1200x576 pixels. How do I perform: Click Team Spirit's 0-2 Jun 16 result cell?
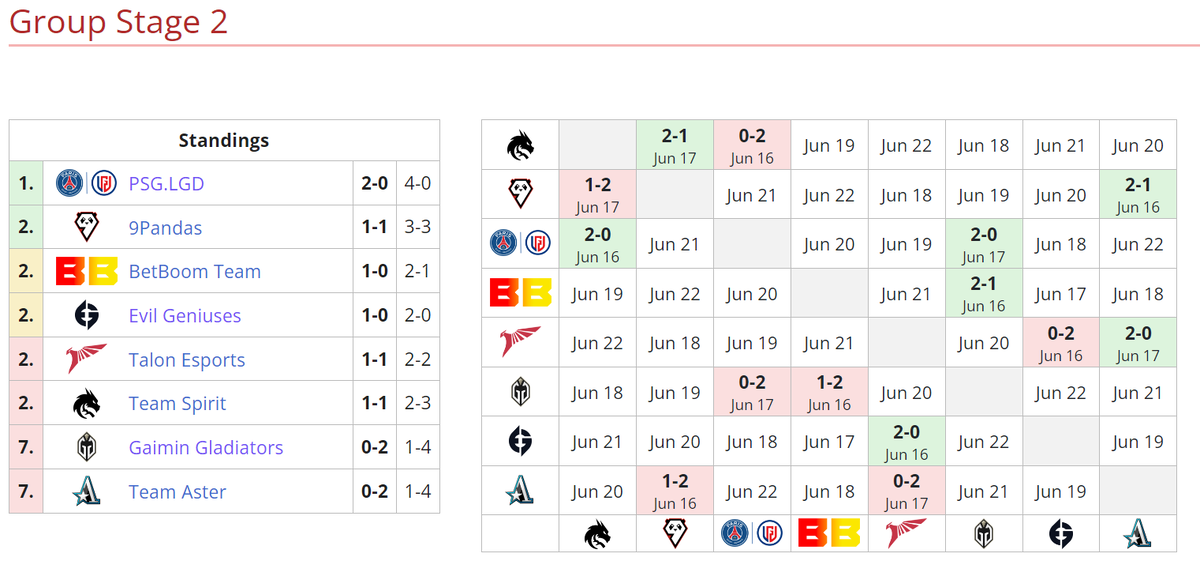click(x=752, y=145)
